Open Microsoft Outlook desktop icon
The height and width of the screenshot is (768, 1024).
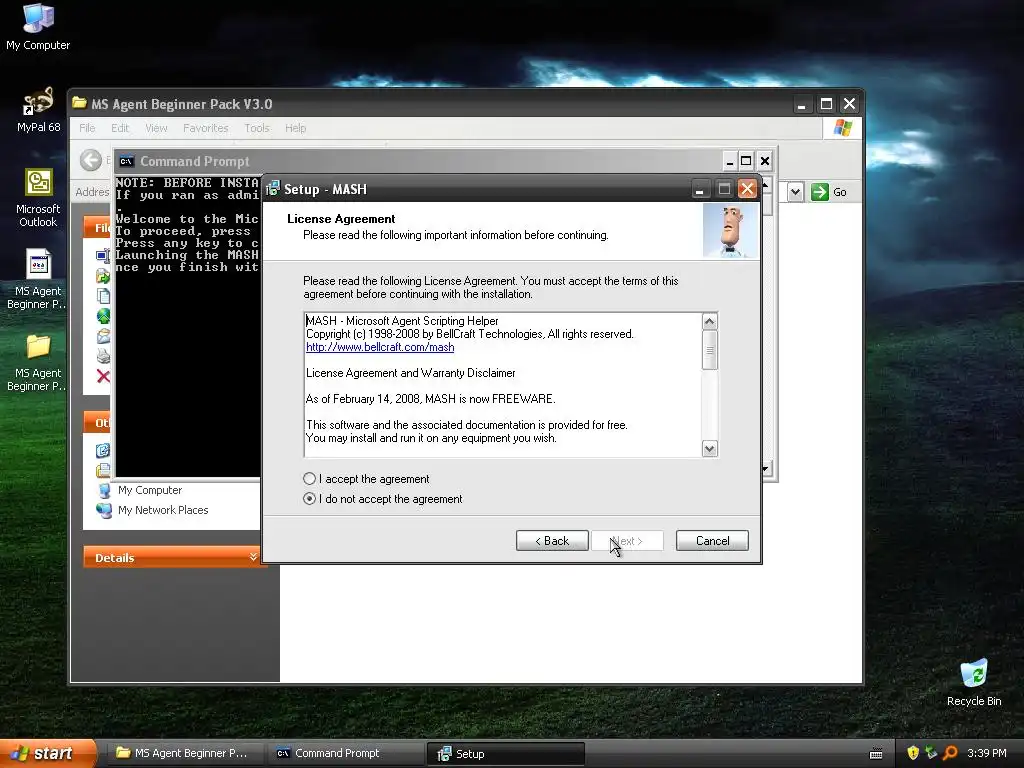pos(38,198)
